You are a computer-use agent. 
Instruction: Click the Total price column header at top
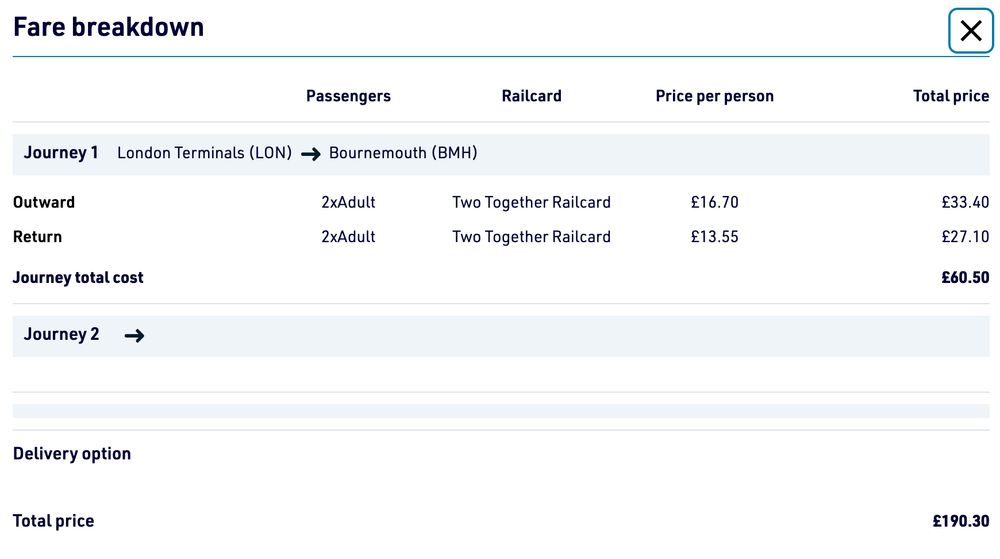click(x=950, y=96)
